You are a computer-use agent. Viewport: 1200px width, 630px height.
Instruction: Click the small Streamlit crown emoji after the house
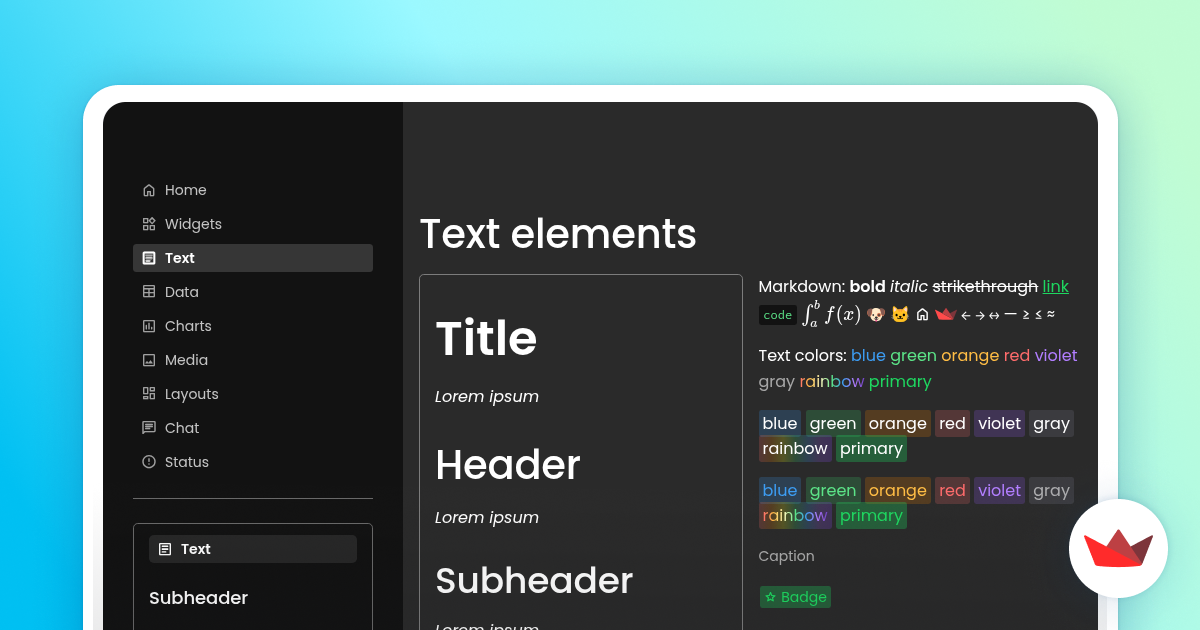(945, 314)
